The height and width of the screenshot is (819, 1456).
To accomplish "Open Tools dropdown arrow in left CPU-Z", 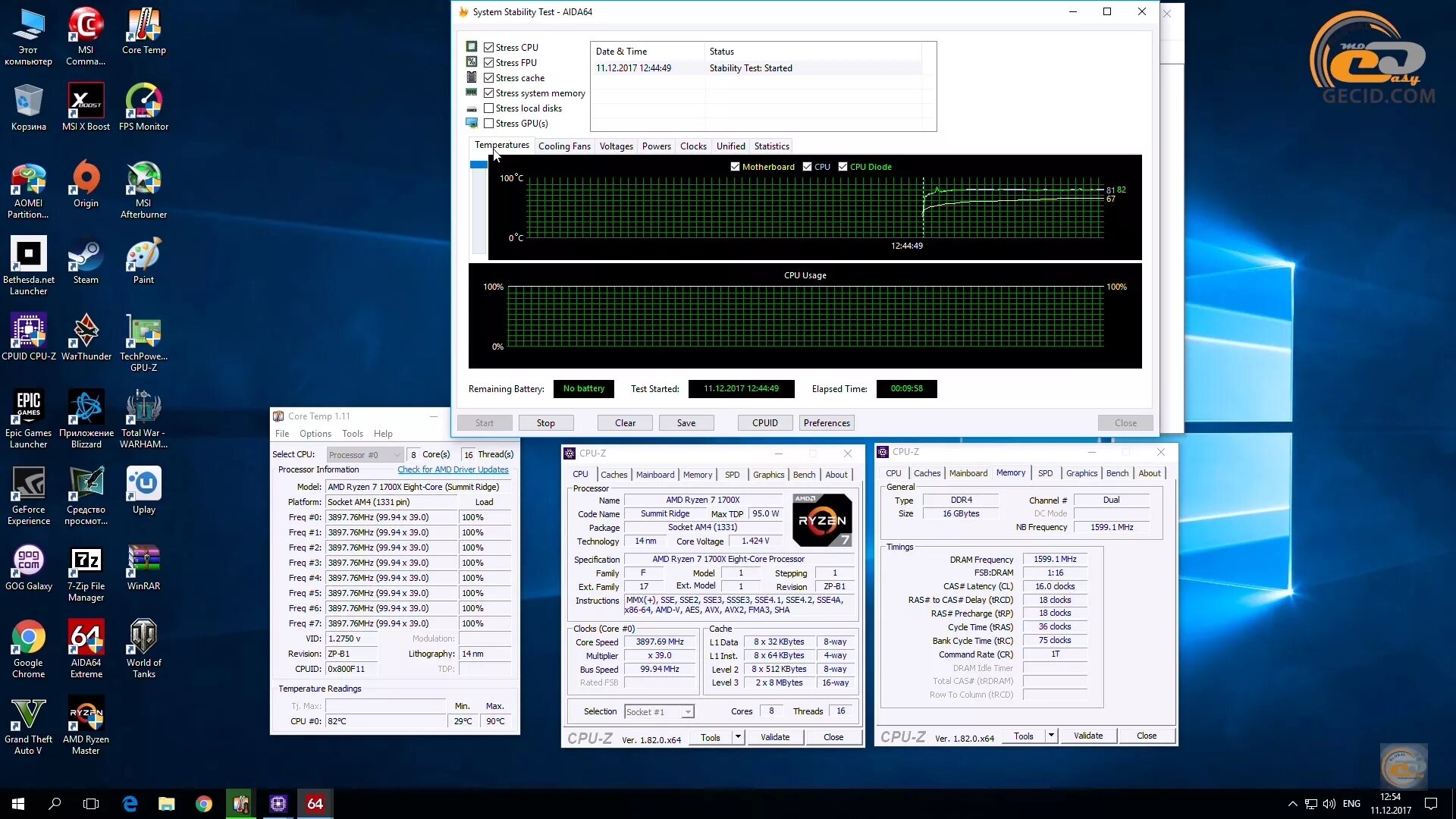I will tap(737, 736).
